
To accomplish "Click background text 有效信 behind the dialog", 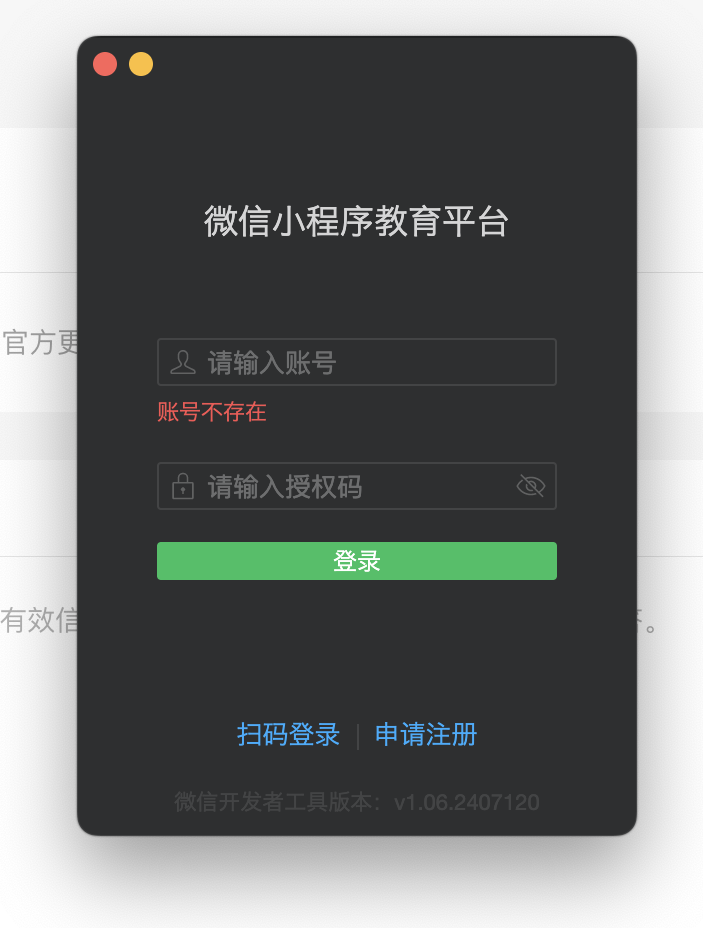I will (39, 620).
